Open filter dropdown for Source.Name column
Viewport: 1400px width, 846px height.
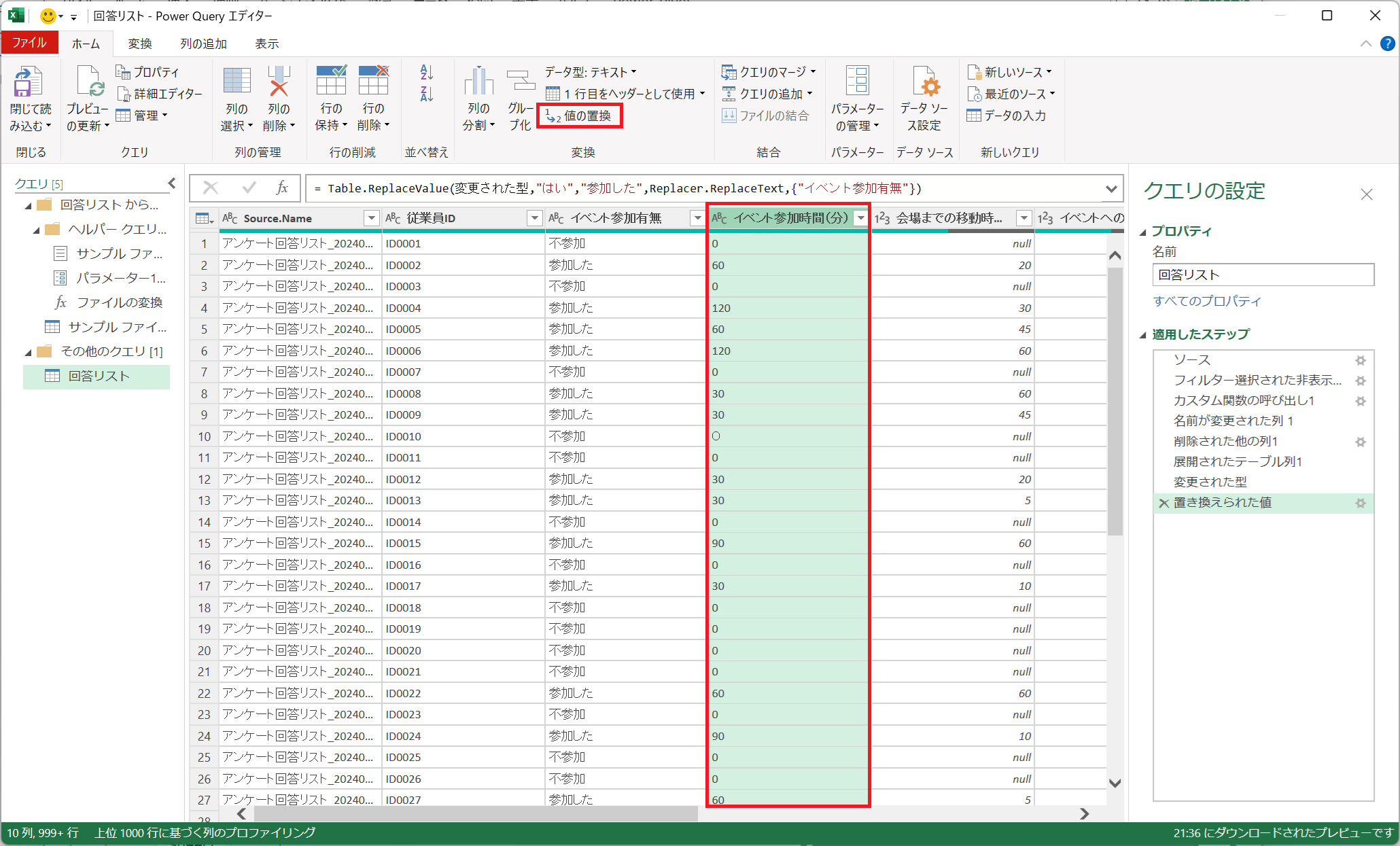371,218
